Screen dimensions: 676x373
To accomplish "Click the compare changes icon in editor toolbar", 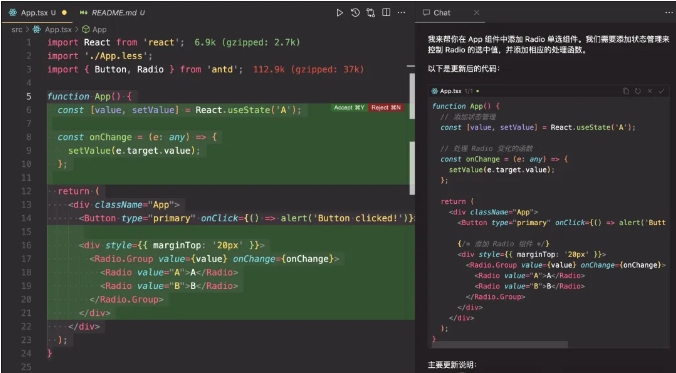I will (371, 13).
